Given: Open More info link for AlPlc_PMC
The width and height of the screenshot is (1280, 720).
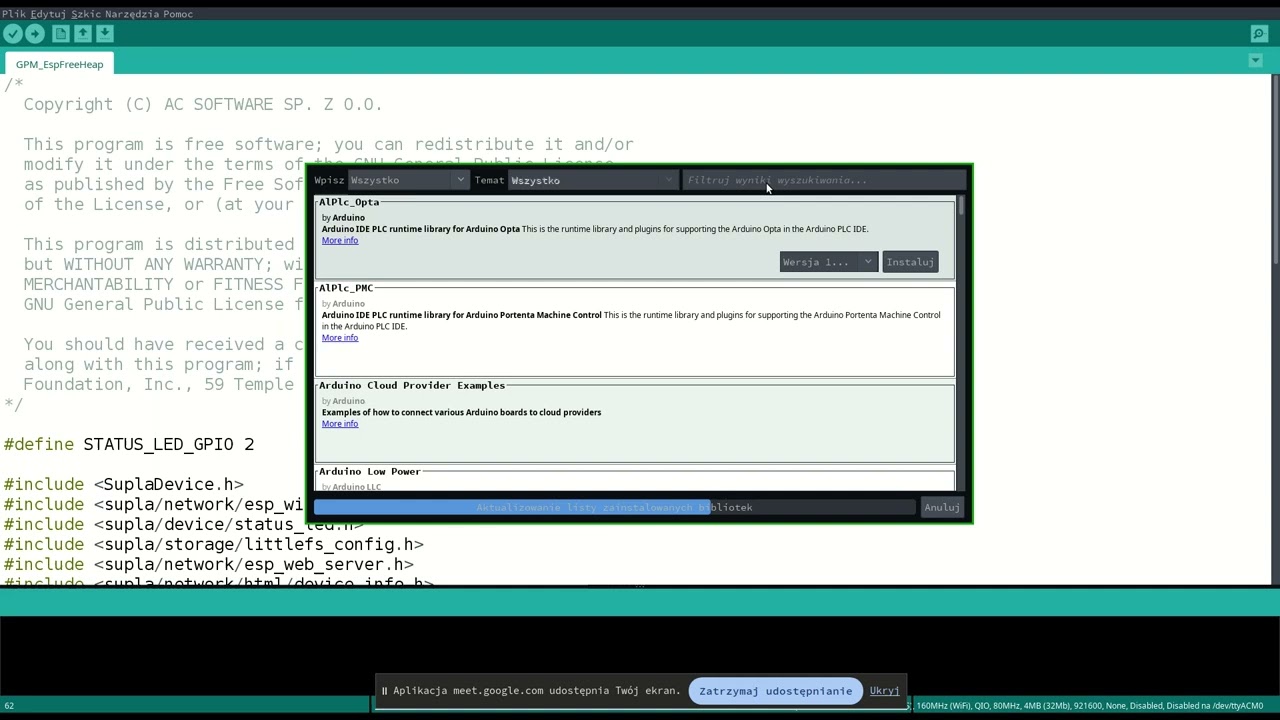Looking at the screenshot, I should 340,338.
